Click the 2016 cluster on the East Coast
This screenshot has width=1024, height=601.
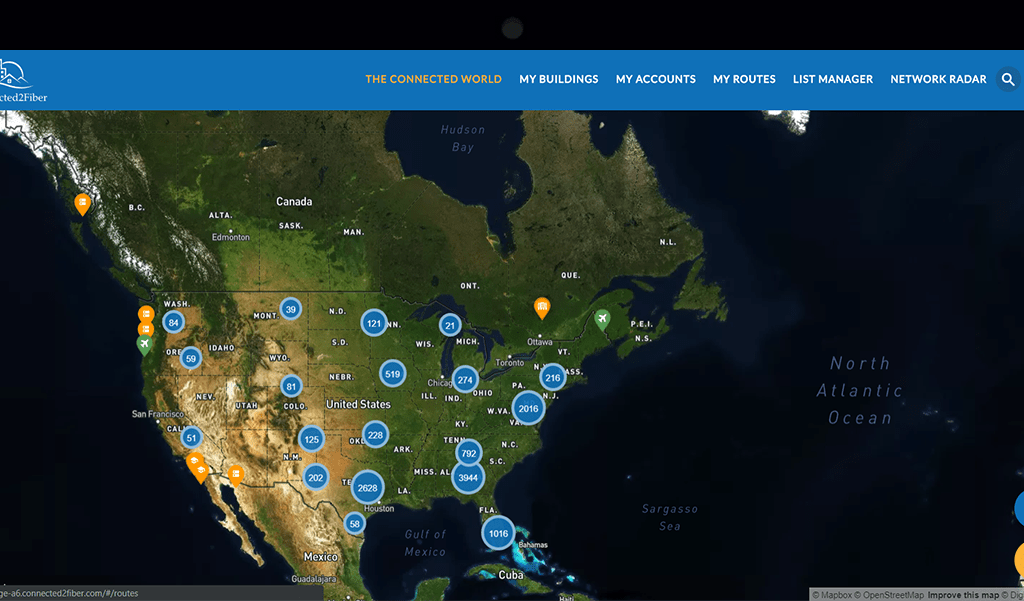(x=528, y=408)
